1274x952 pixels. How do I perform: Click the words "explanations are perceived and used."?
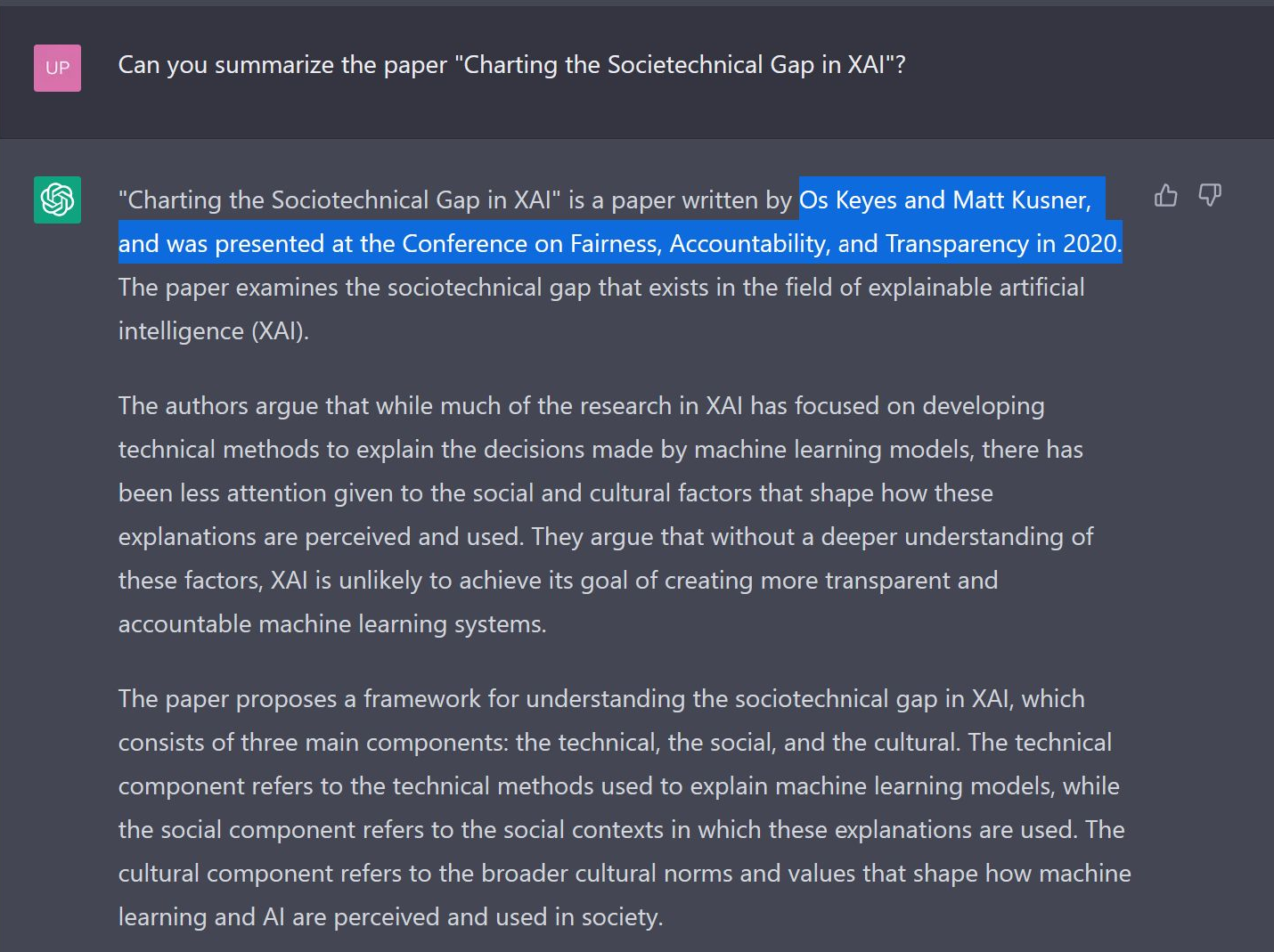pos(321,536)
